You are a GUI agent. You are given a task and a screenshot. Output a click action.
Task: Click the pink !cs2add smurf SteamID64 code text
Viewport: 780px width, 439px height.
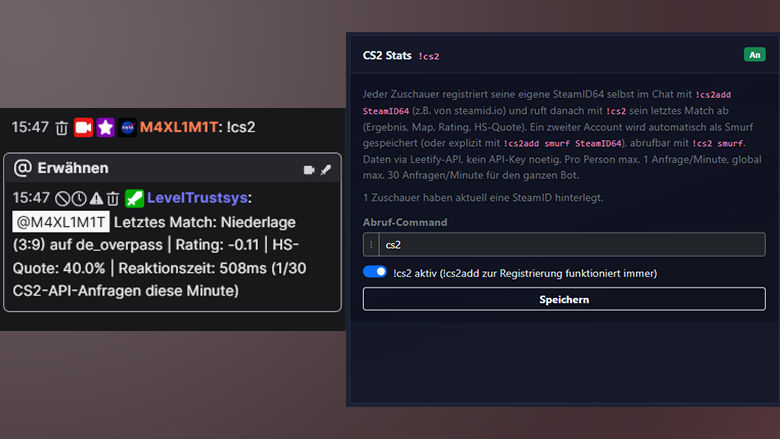coord(563,144)
